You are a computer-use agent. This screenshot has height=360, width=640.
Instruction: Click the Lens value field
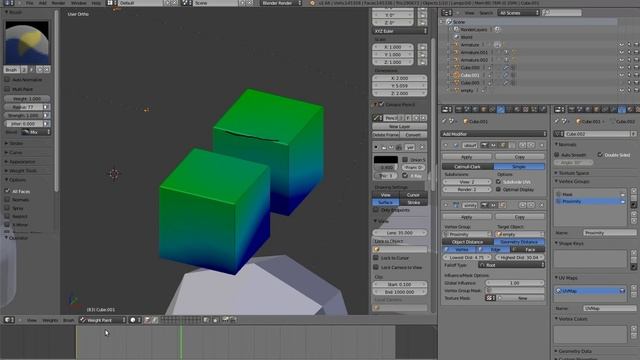400,233
